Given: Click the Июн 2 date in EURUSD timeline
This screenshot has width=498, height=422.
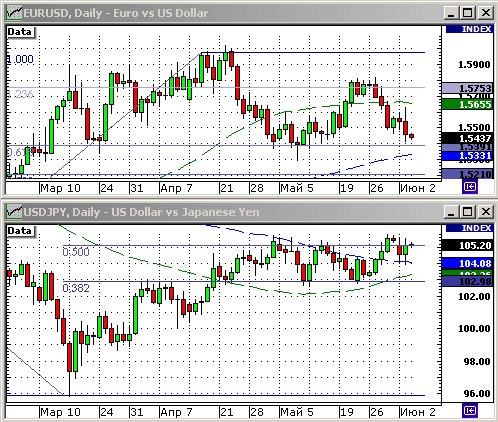Looking at the screenshot, I should 418,188.
